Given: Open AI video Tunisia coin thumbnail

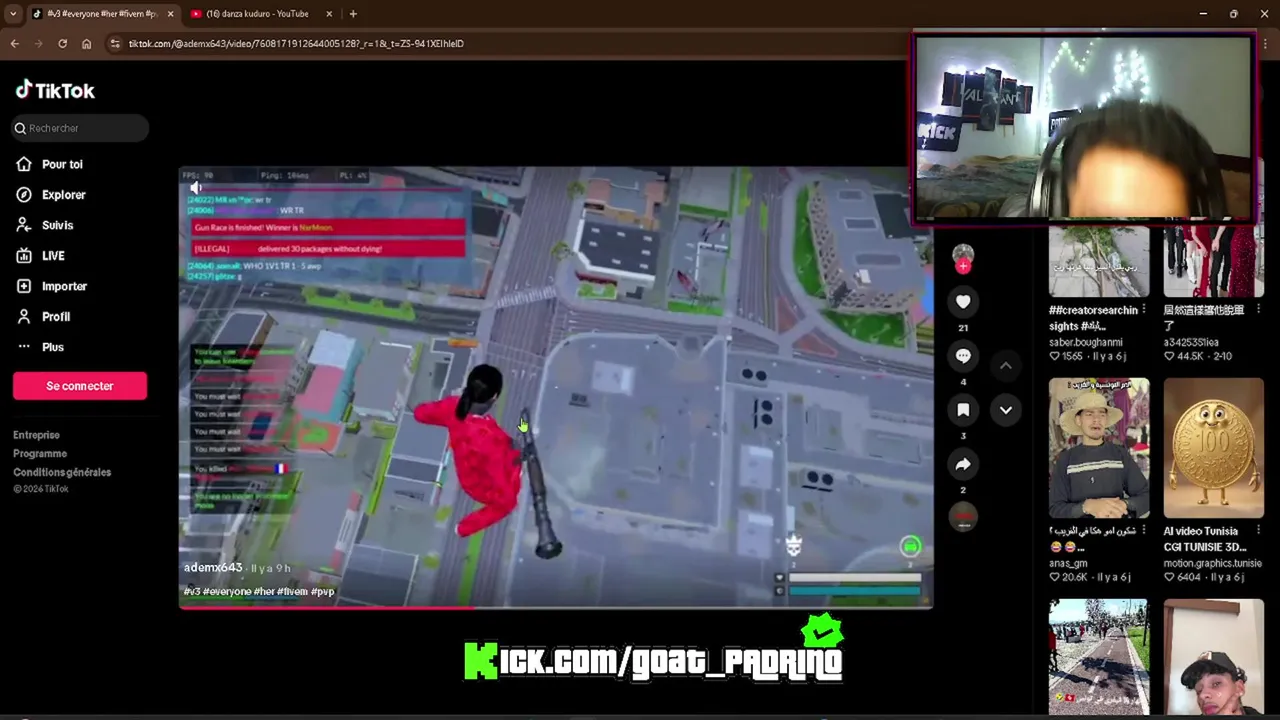Looking at the screenshot, I should (x=1213, y=448).
